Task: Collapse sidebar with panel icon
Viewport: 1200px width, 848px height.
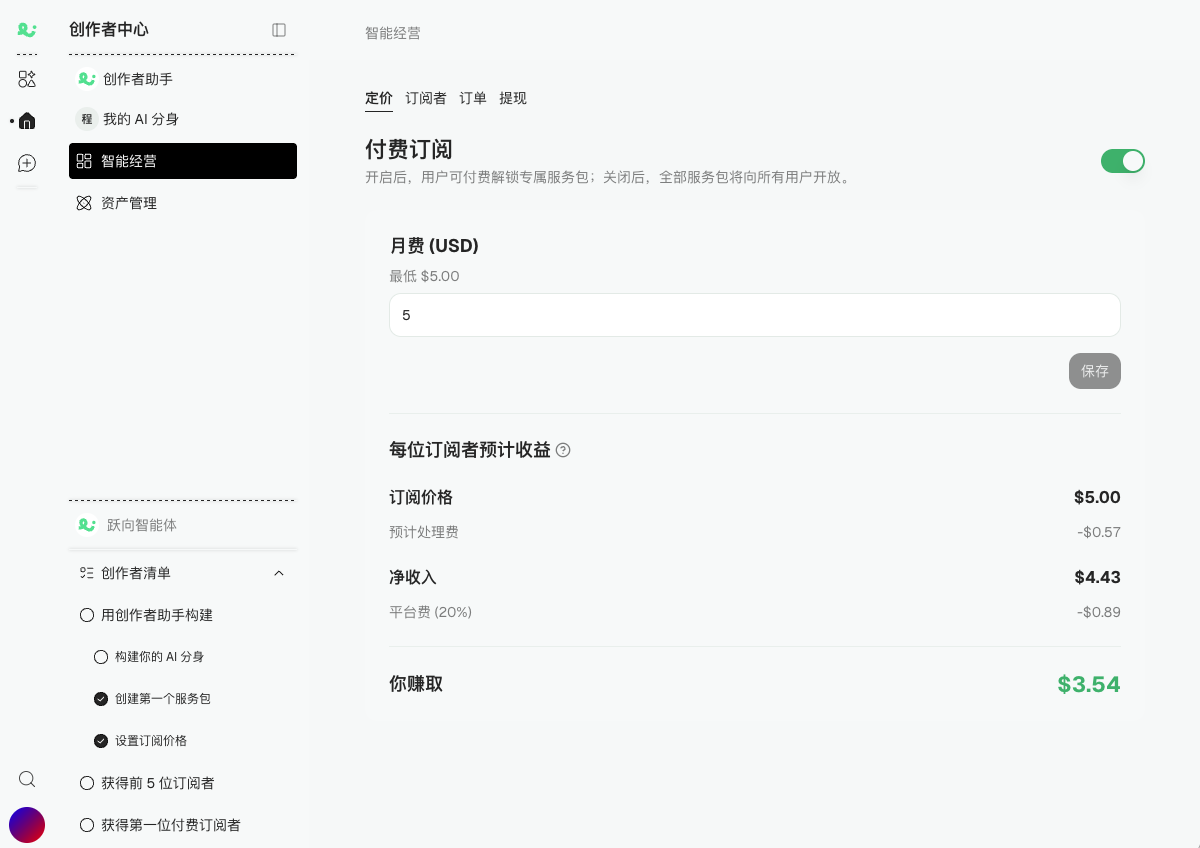Action: pyautogui.click(x=279, y=30)
